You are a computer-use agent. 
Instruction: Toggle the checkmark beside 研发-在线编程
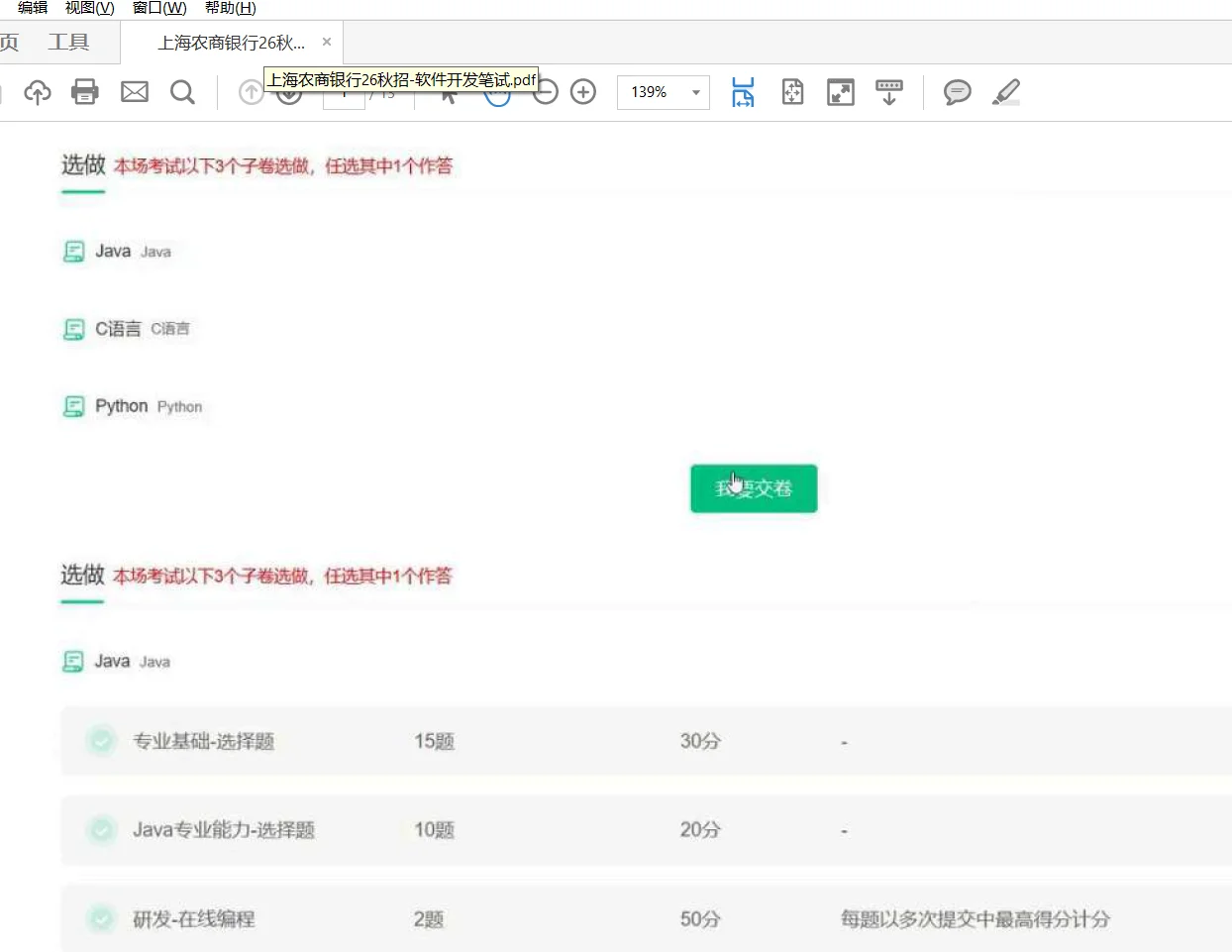101,918
